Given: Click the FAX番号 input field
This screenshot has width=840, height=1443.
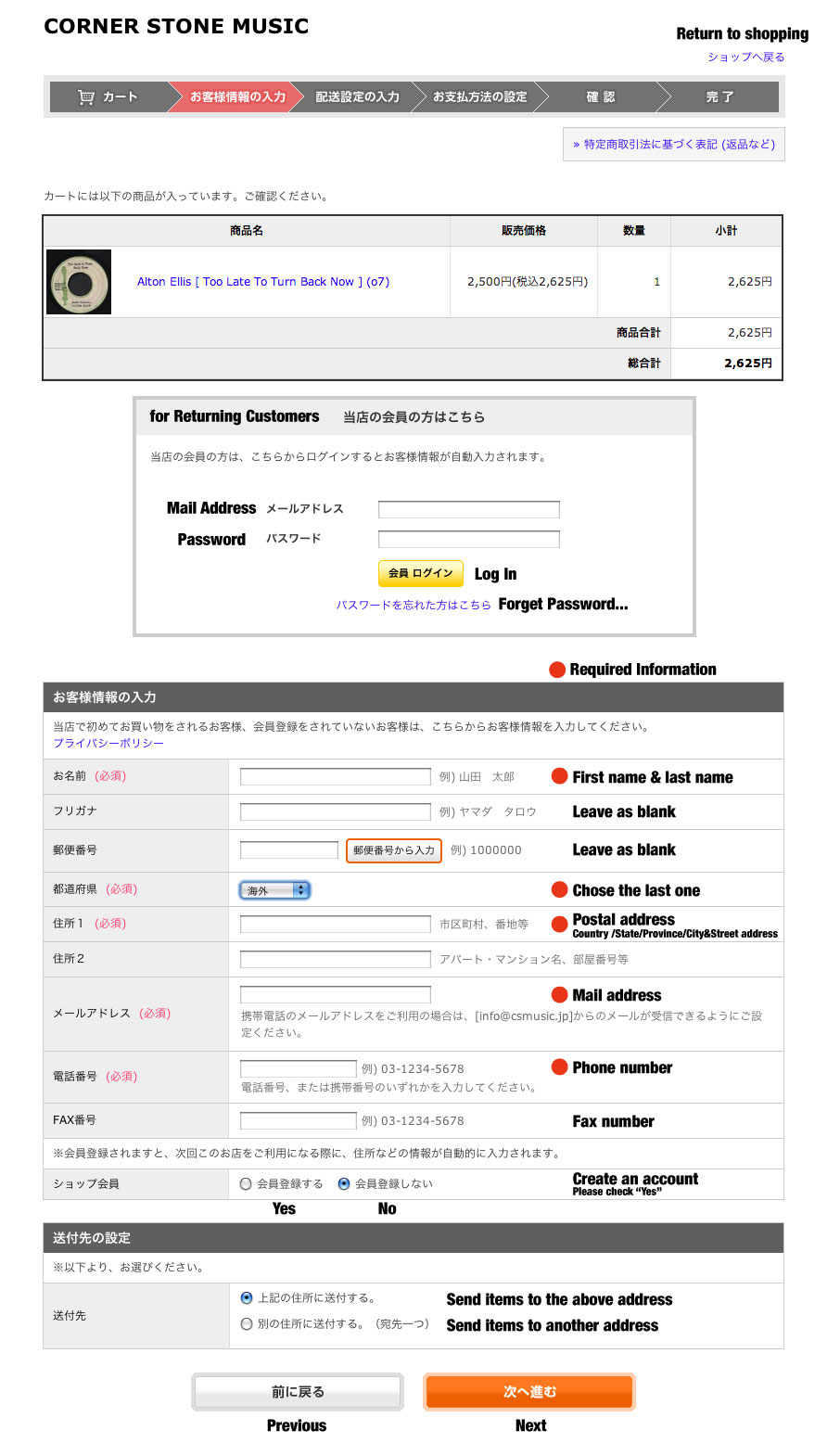Looking at the screenshot, I should click(x=299, y=1121).
